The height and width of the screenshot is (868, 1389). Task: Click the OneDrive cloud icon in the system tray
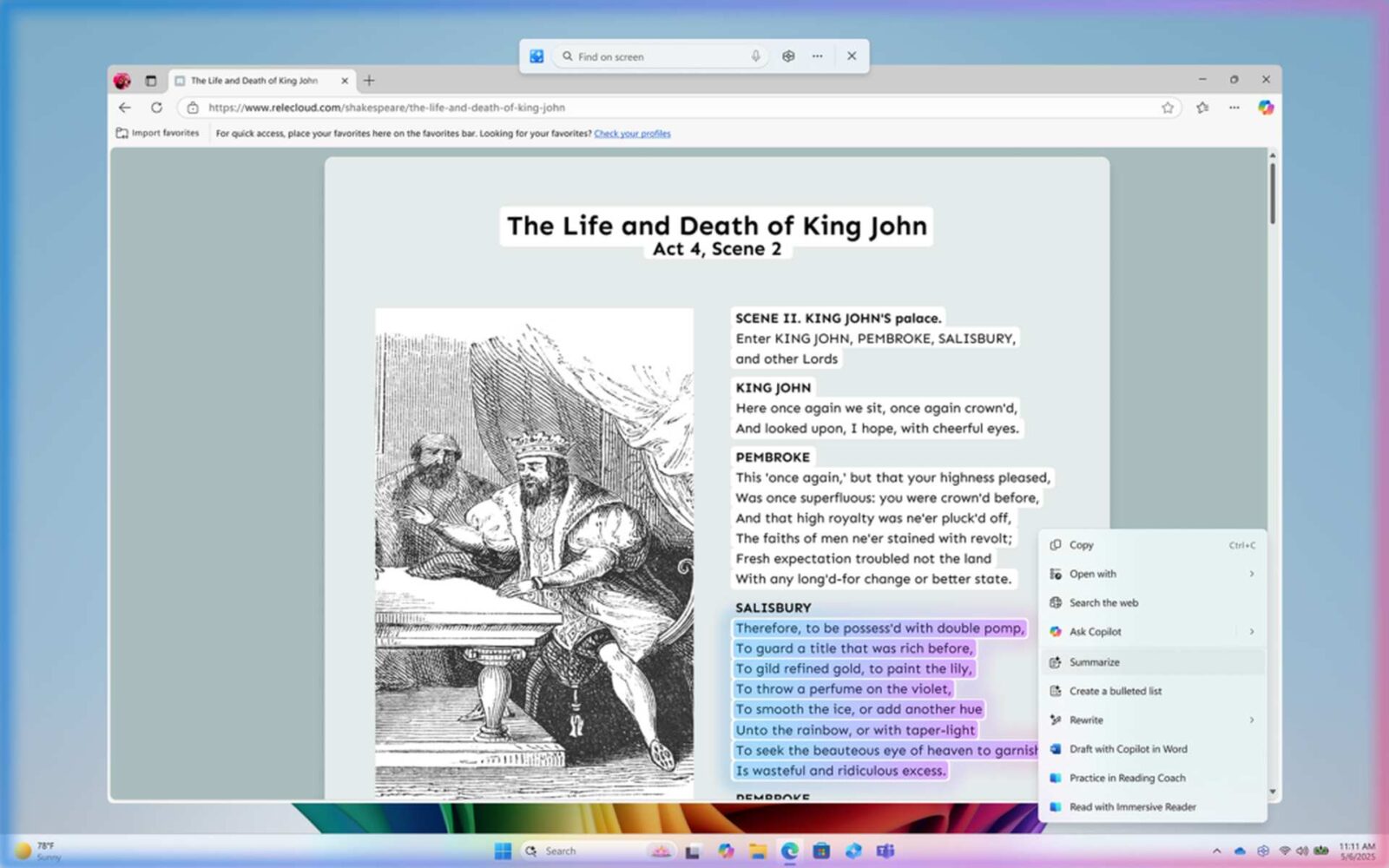1239,851
